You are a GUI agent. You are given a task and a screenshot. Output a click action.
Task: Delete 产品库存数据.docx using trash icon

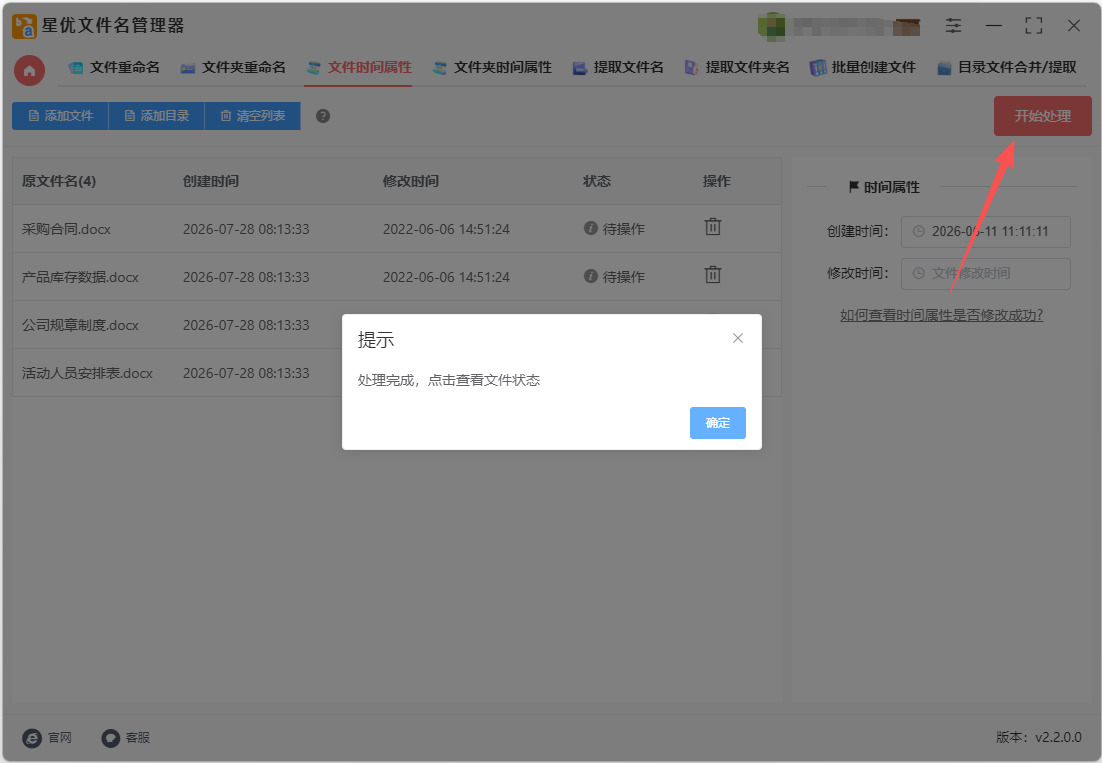tap(713, 275)
